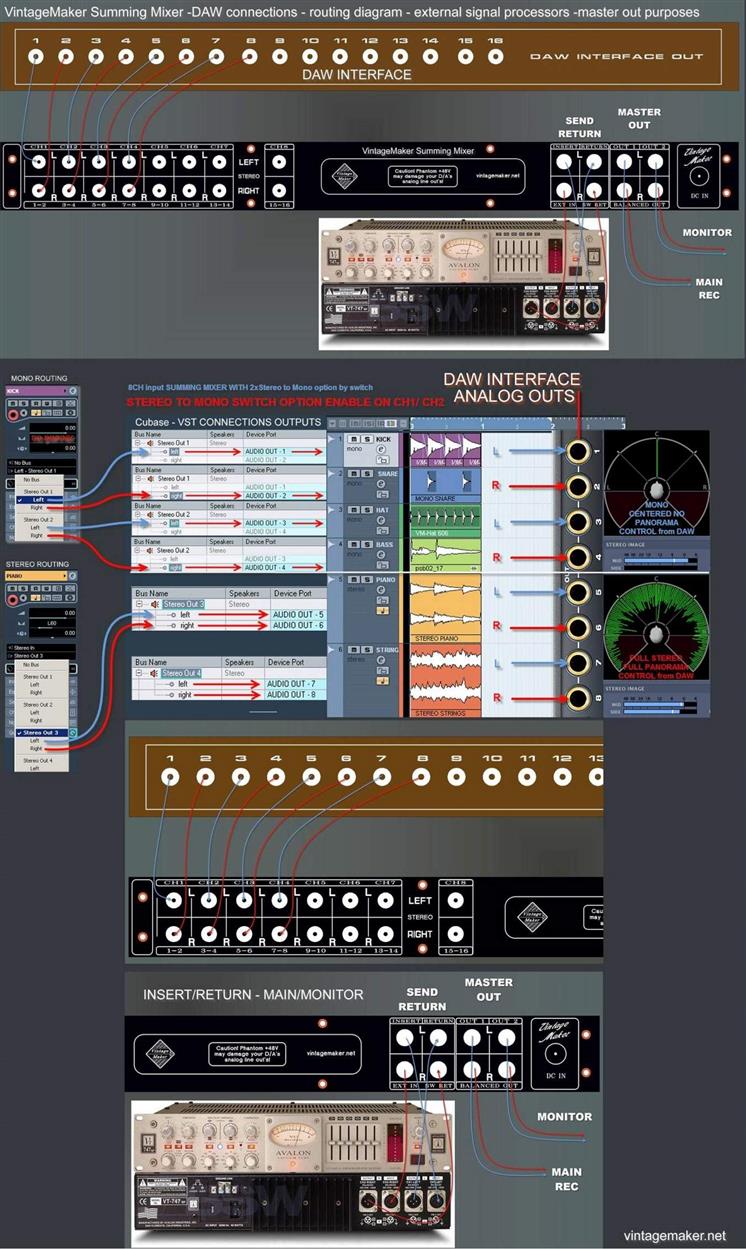The image size is (746, 1249).
Task: Open vintagemaker.net link at bottom right
Action: pyautogui.click(x=675, y=1235)
